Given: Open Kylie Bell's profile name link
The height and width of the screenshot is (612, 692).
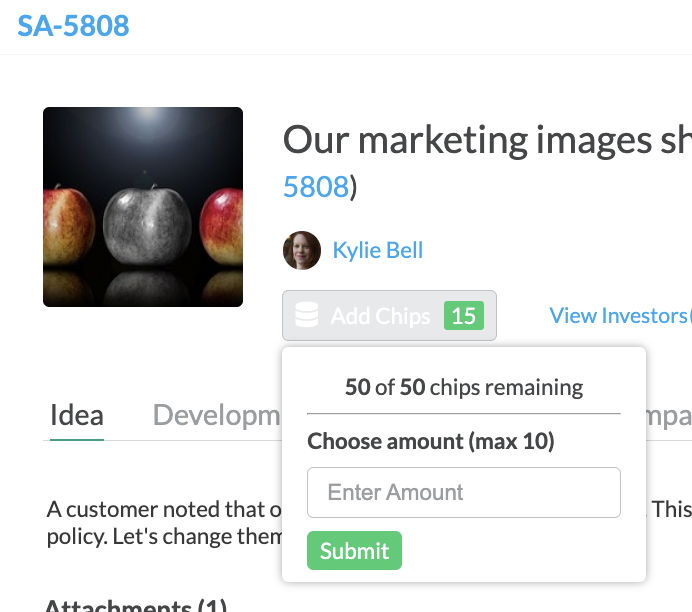Looking at the screenshot, I should [378, 250].
